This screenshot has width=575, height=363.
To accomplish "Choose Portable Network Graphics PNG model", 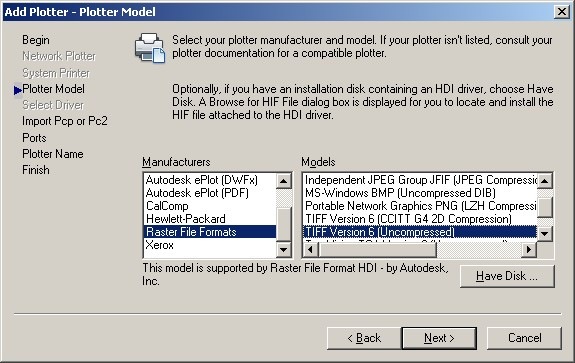I will click(x=420, y=206).
